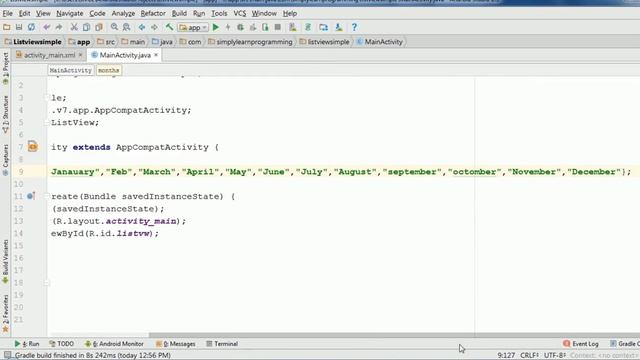Click the green Run app button

click(216, 27)
